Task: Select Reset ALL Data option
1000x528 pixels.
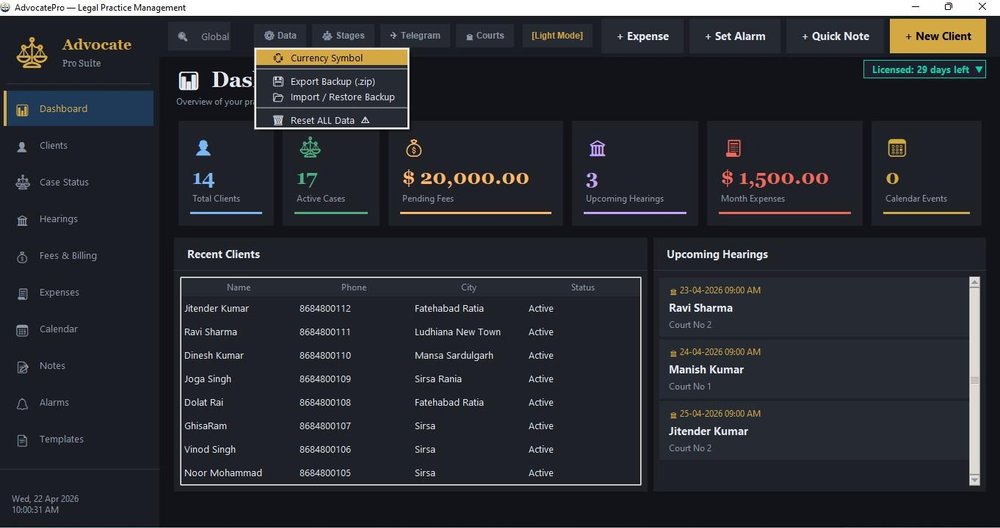Action: pyautogui.click(x=332, y=120)
